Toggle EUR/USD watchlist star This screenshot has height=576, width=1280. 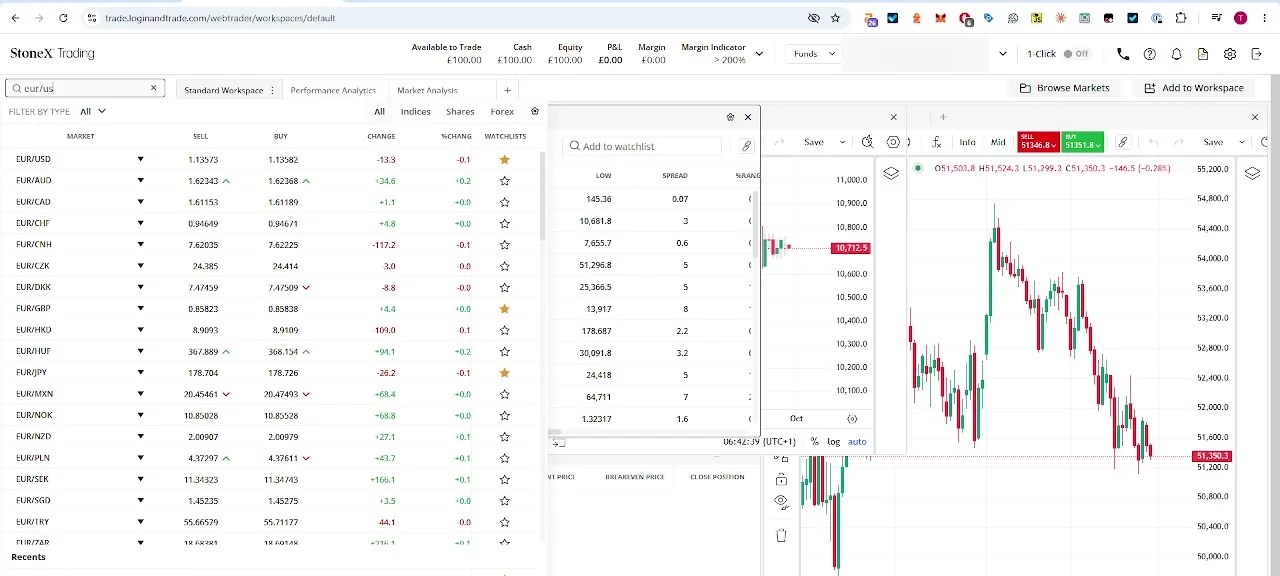click(x=504, y=160)
